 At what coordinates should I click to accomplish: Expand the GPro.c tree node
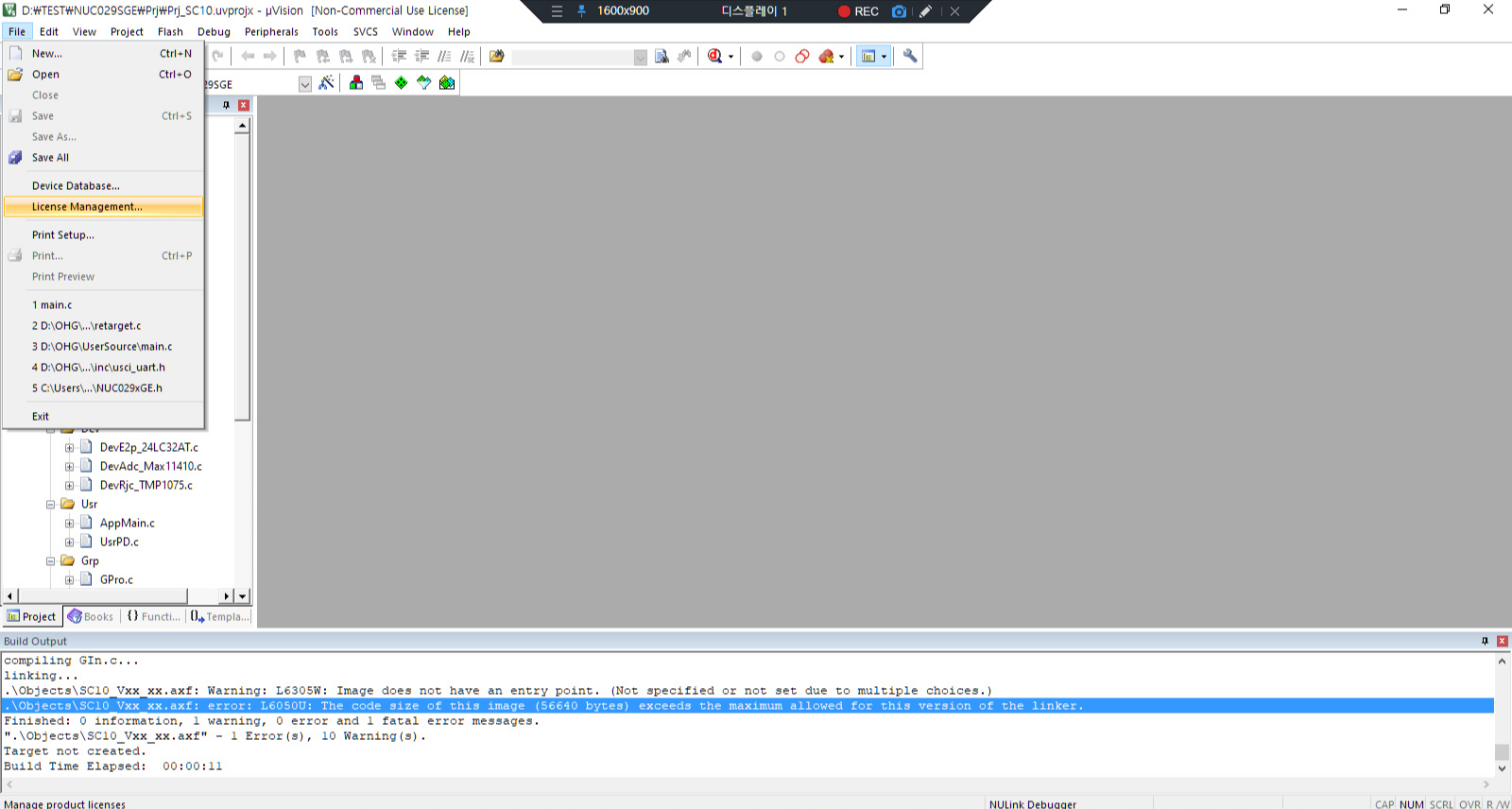tap(69, 580)
